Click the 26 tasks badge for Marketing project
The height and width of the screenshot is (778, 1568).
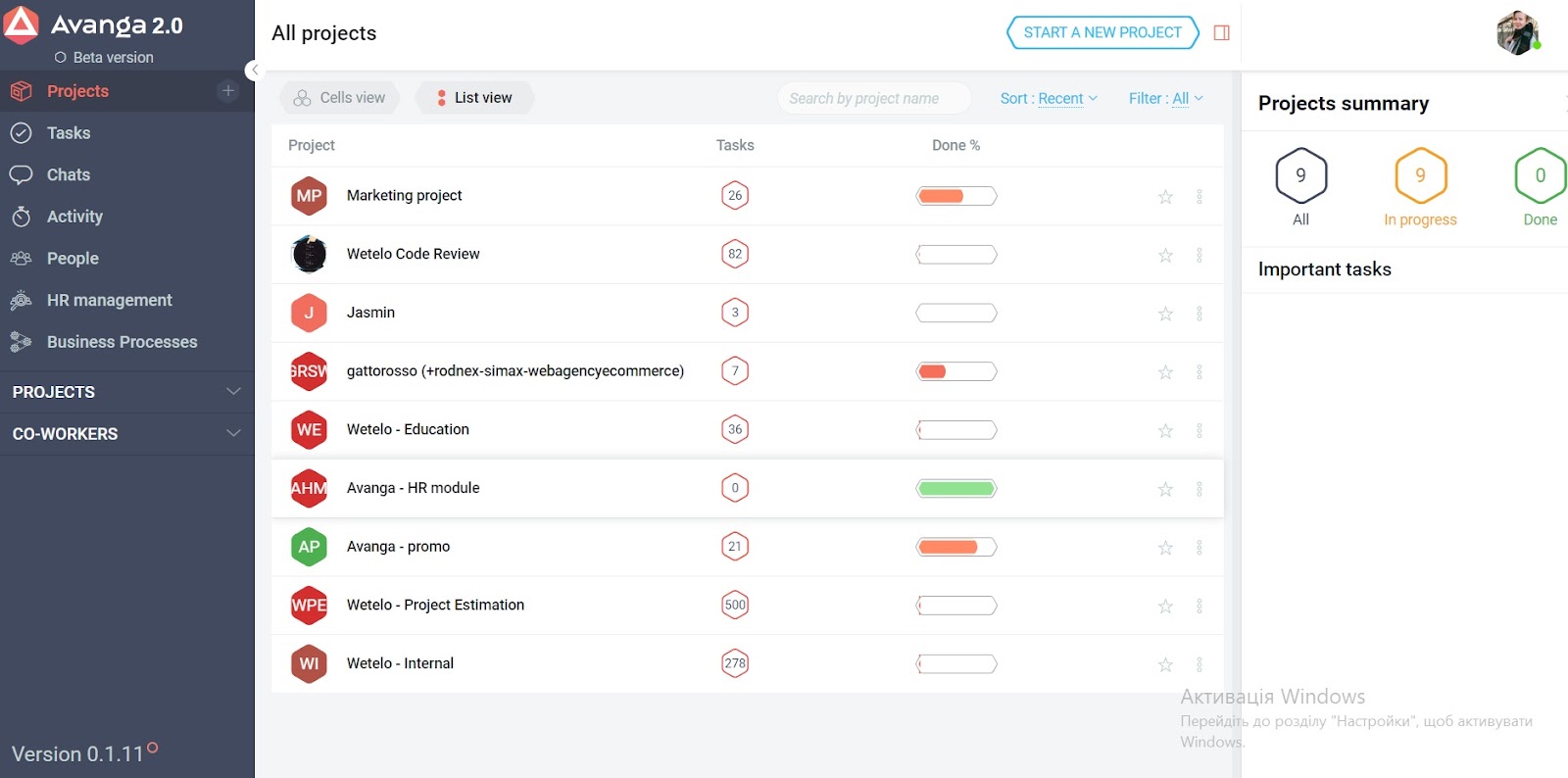[x=735, y=196]
